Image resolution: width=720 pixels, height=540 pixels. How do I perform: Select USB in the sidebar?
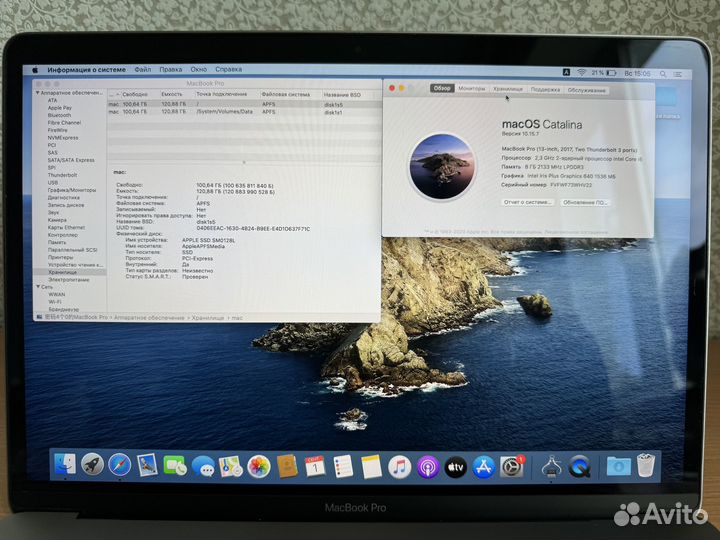[x=53, y=182]
